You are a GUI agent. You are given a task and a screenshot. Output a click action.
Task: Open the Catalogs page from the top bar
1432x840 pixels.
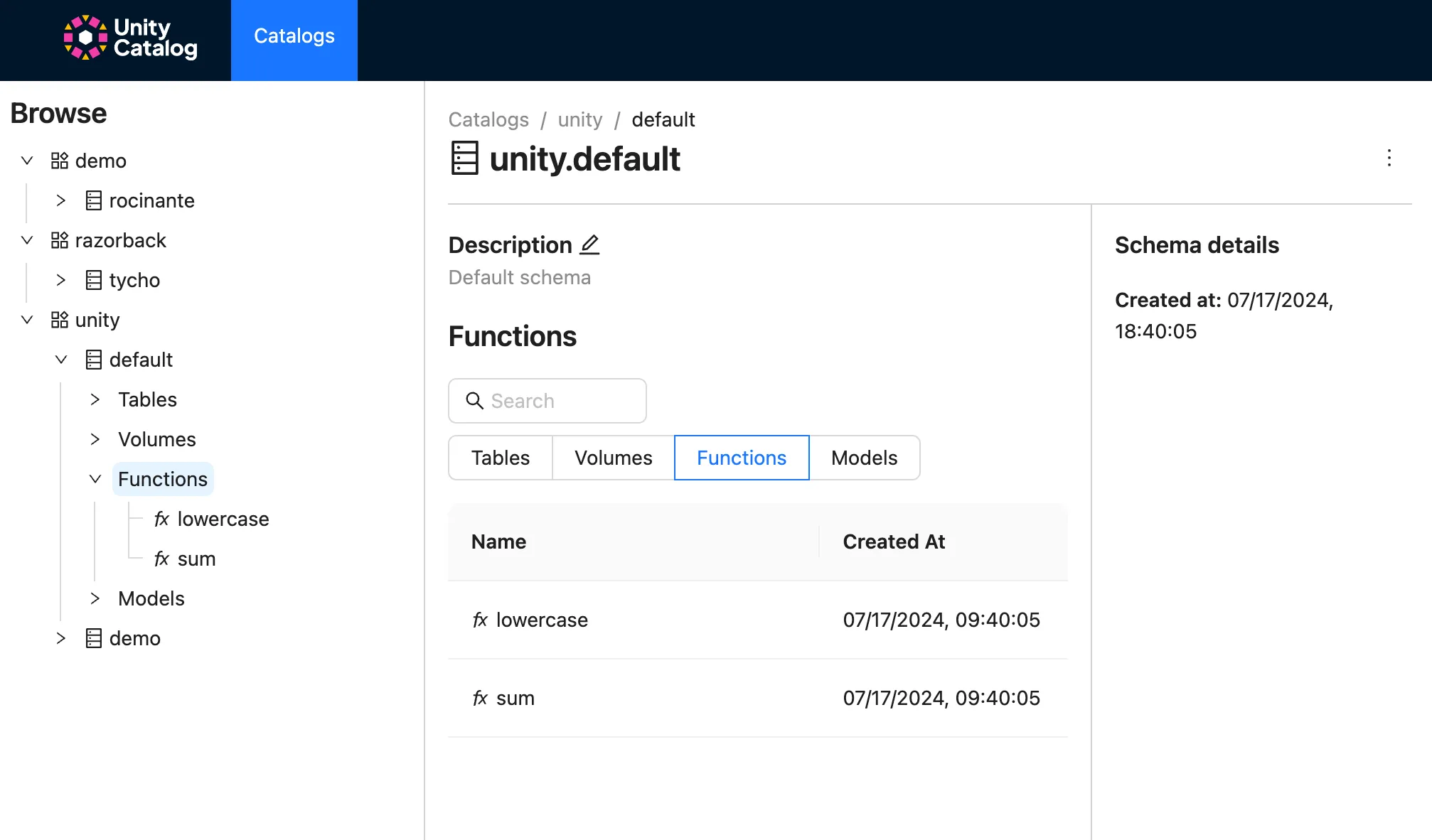(294, 36)
